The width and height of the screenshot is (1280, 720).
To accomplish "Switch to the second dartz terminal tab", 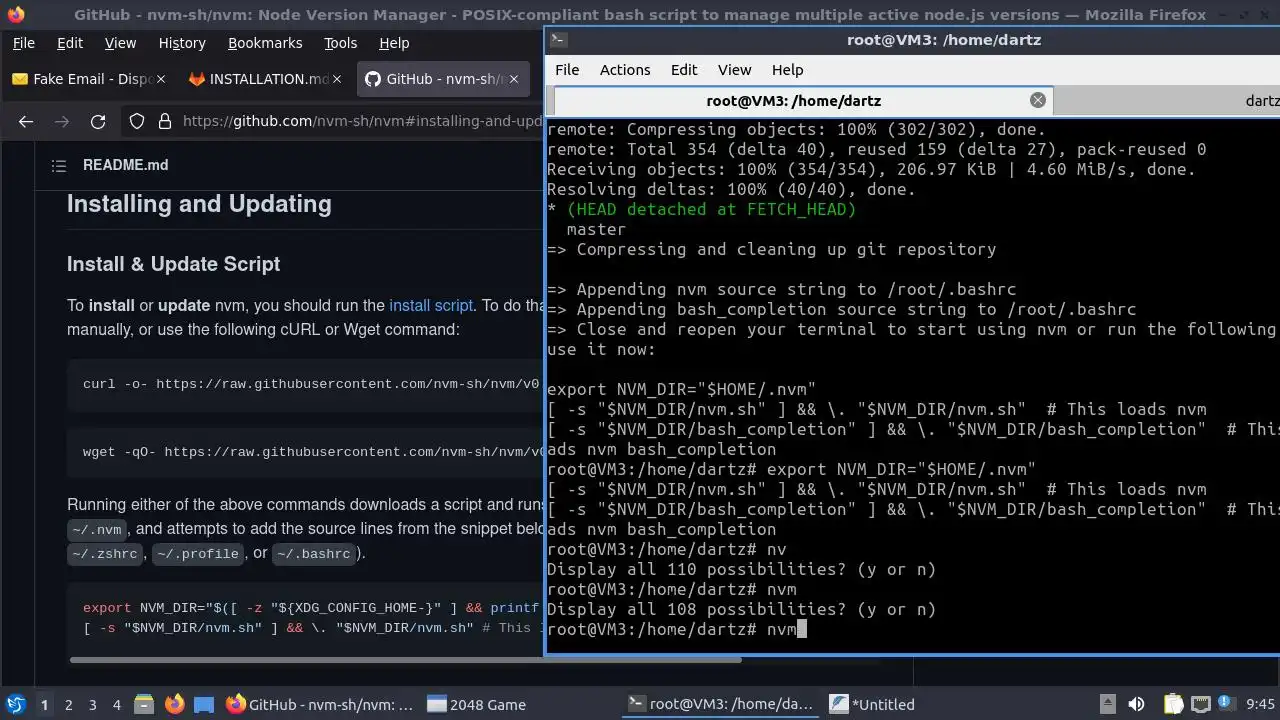I will coord(1166,100).
